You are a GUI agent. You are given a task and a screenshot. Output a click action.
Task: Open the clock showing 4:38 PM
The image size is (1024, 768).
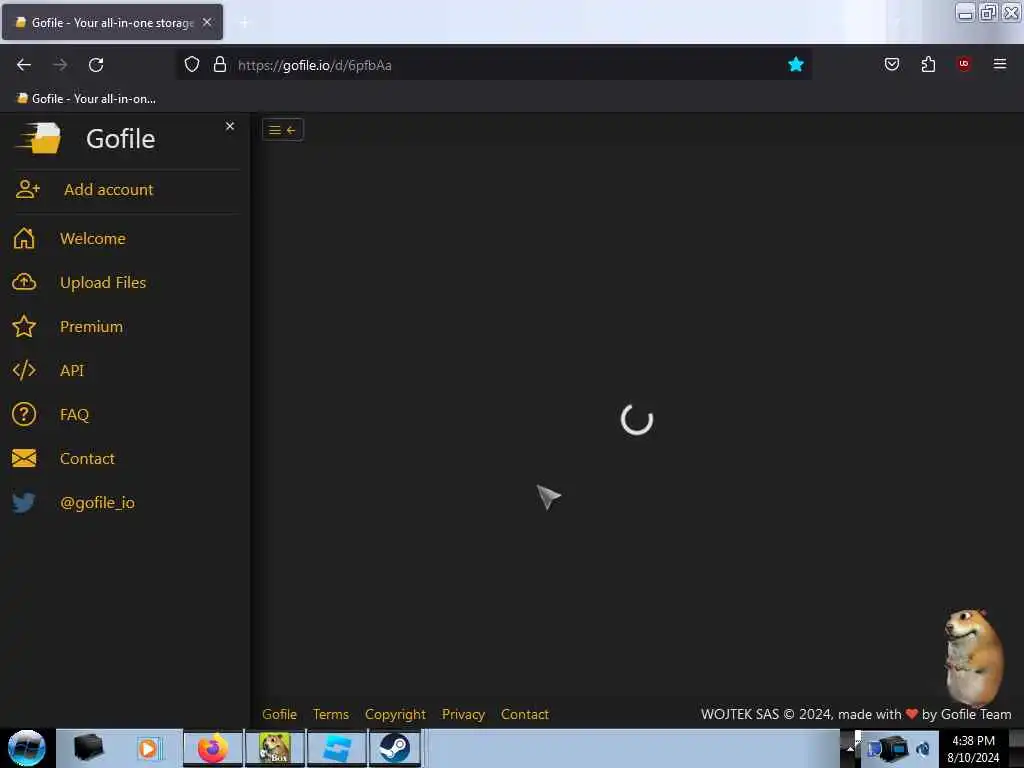coord(973,748)
